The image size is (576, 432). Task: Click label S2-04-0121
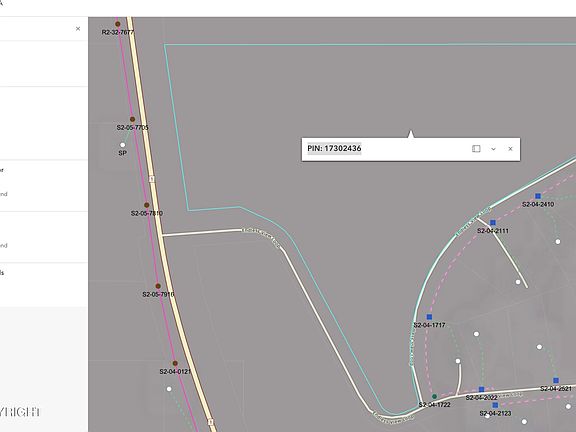175,372
